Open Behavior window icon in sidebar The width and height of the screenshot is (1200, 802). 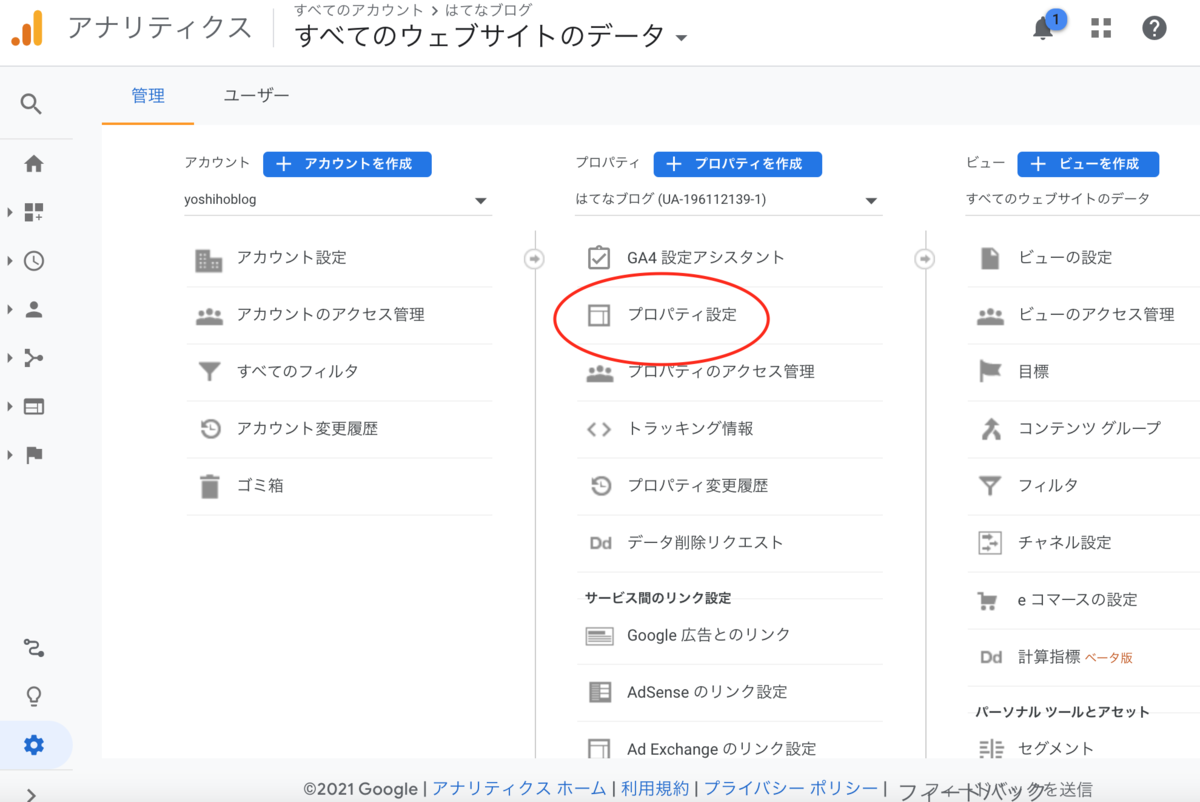point(34,407)
